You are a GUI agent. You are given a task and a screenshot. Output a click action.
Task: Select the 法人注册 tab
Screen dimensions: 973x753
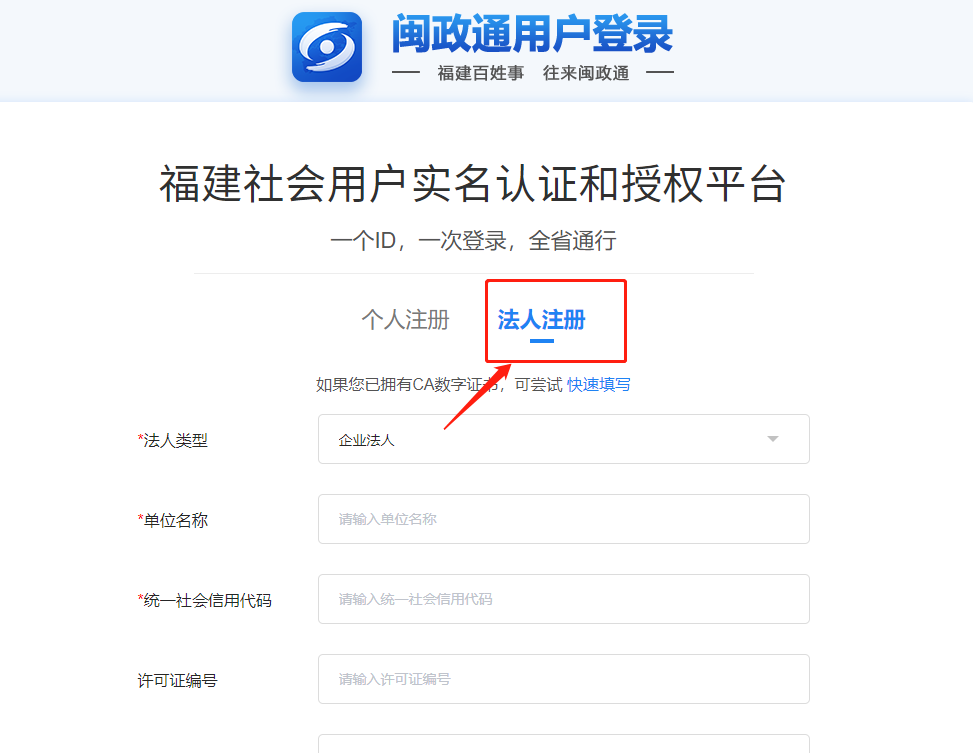541,320
